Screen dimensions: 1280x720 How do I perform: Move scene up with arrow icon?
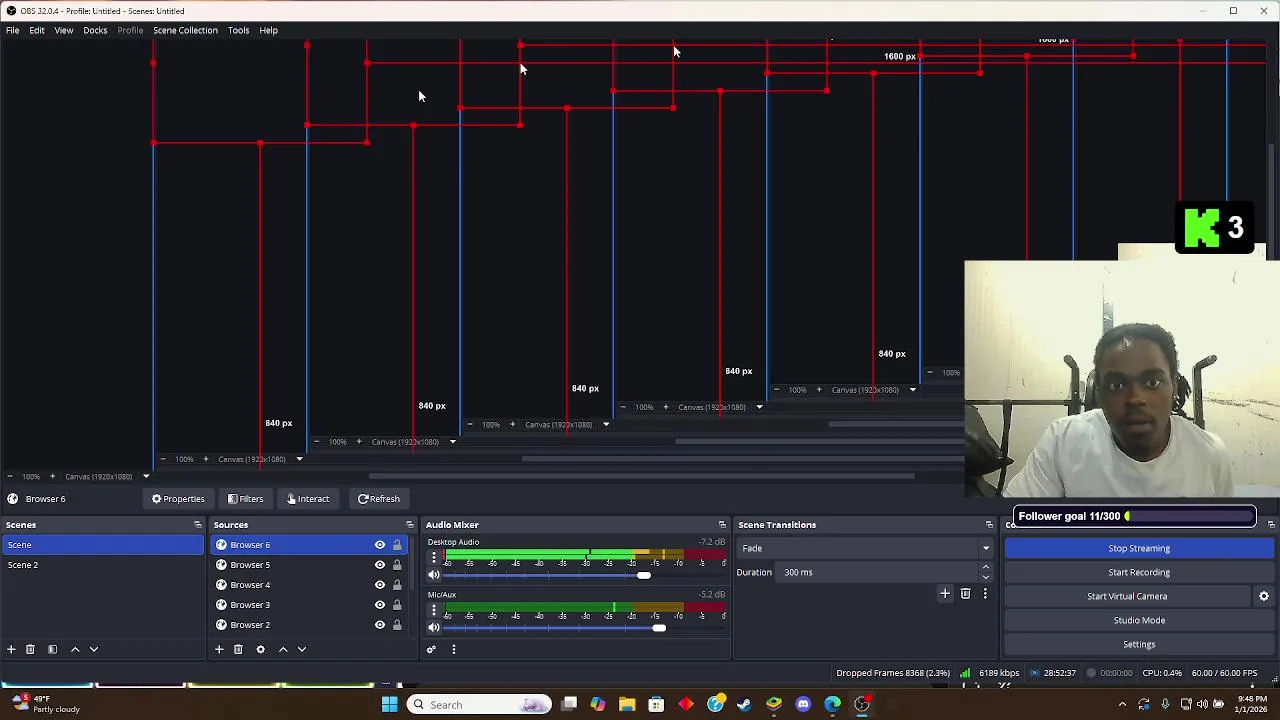75,649
